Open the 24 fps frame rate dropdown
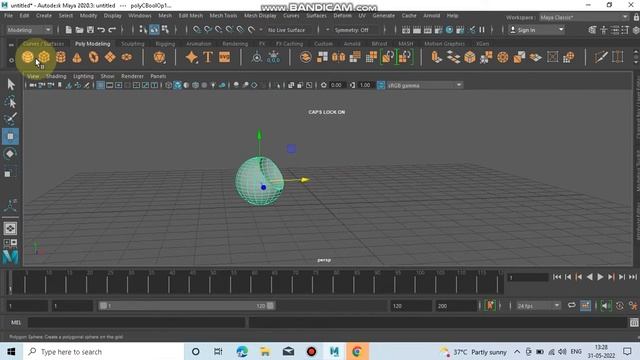The height and width of the screenshot is (360, 640). click(538, 306)
